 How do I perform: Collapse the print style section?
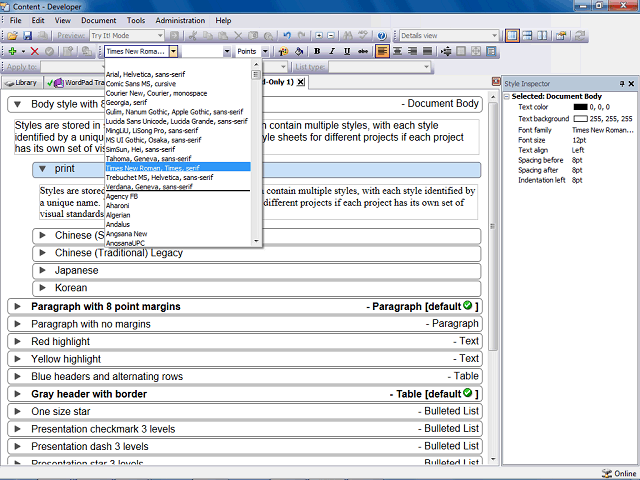(x=42, y=169)
